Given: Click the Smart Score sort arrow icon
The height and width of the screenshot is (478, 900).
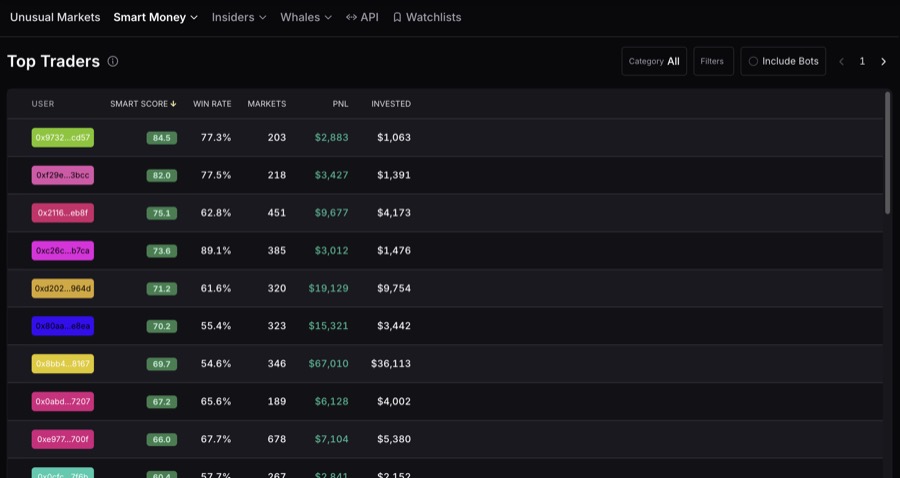Looking at the screenshot, I should (173, 104).
